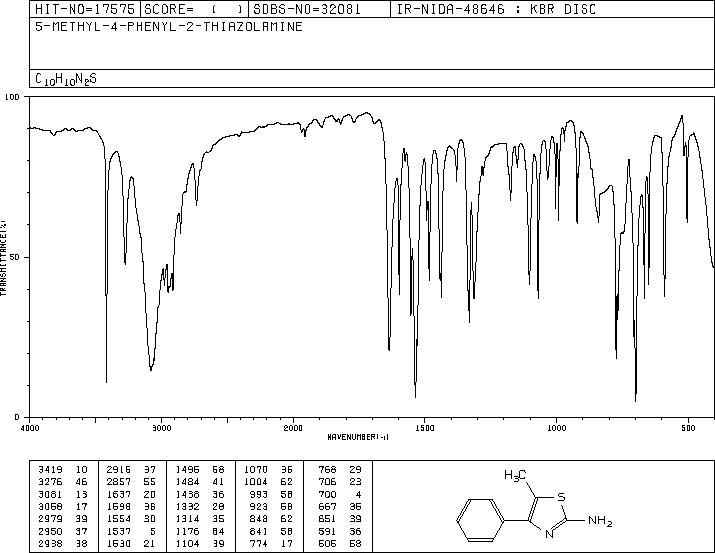Image resolution: width=715 pixels, height=553 pixels.
Task: Click the nitrogen N atom in thiazole ring
Action: (550, 534)
